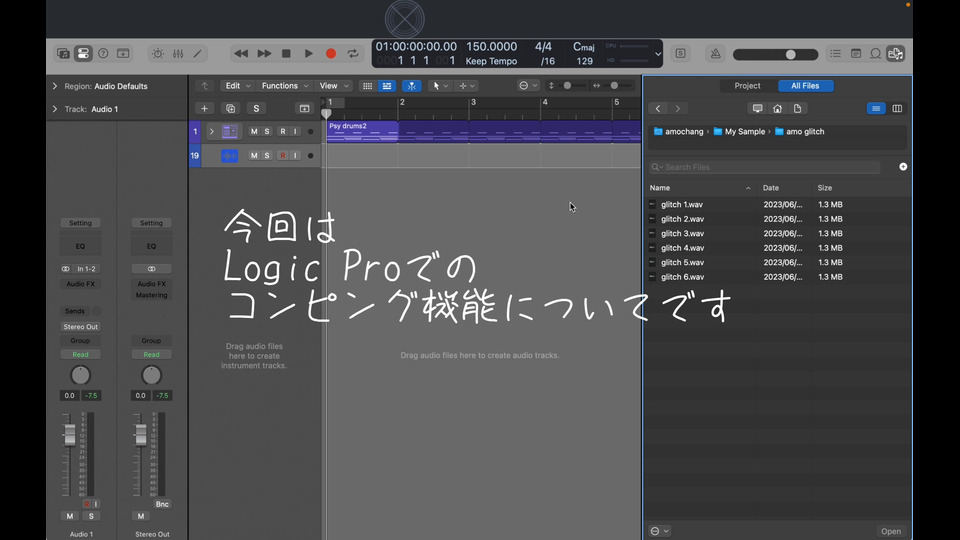Click the Duplicate Track icon
Viewport: 960px width, 540px height.
230,108
